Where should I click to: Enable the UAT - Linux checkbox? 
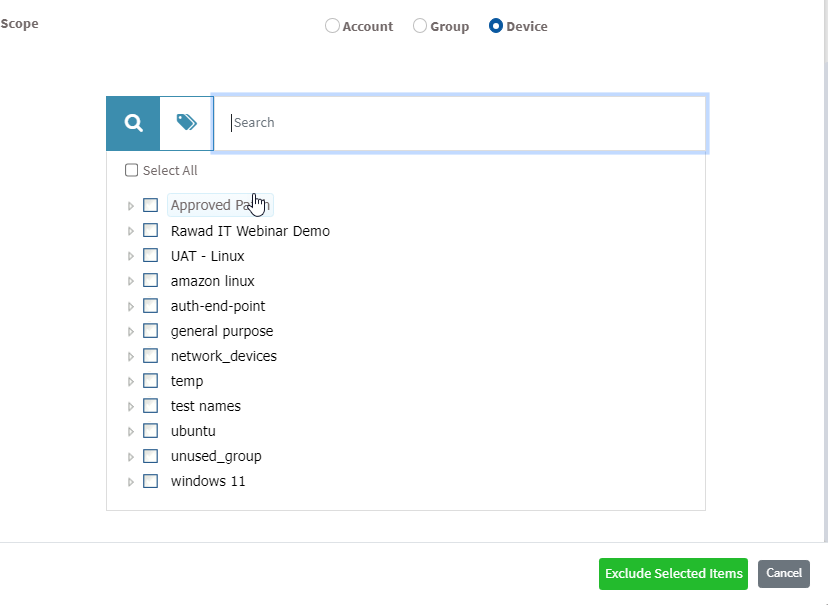coord(151,256)
